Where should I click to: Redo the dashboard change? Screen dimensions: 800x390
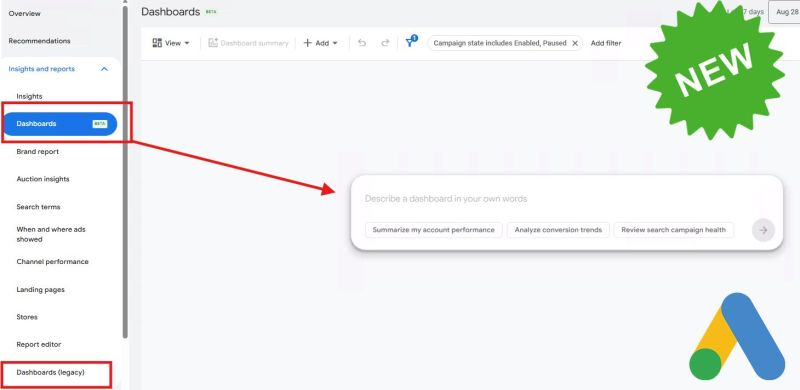click(x=385, y=43)
